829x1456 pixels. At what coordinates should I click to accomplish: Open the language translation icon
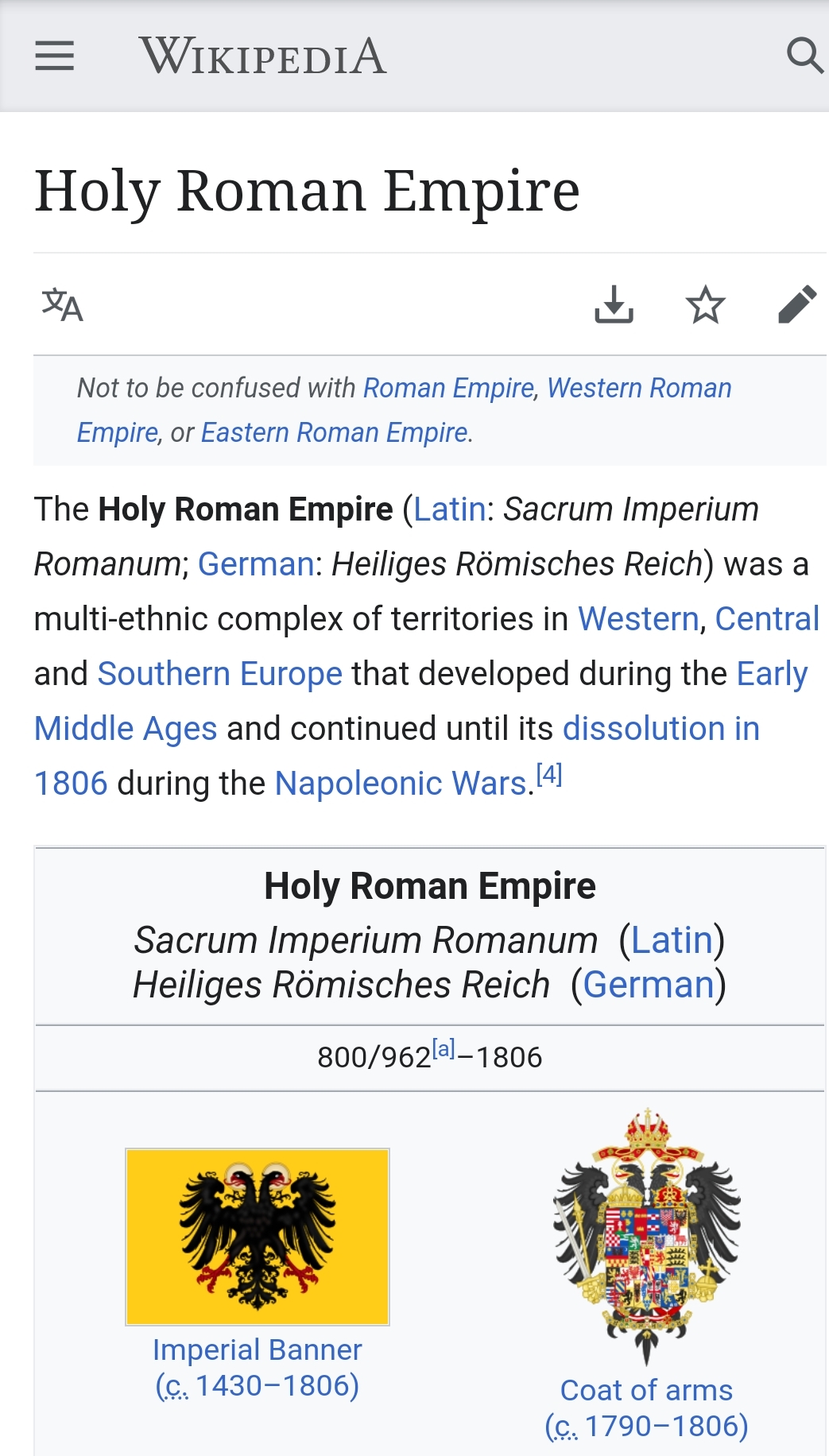pyautogui.click(x=63, y=305)
